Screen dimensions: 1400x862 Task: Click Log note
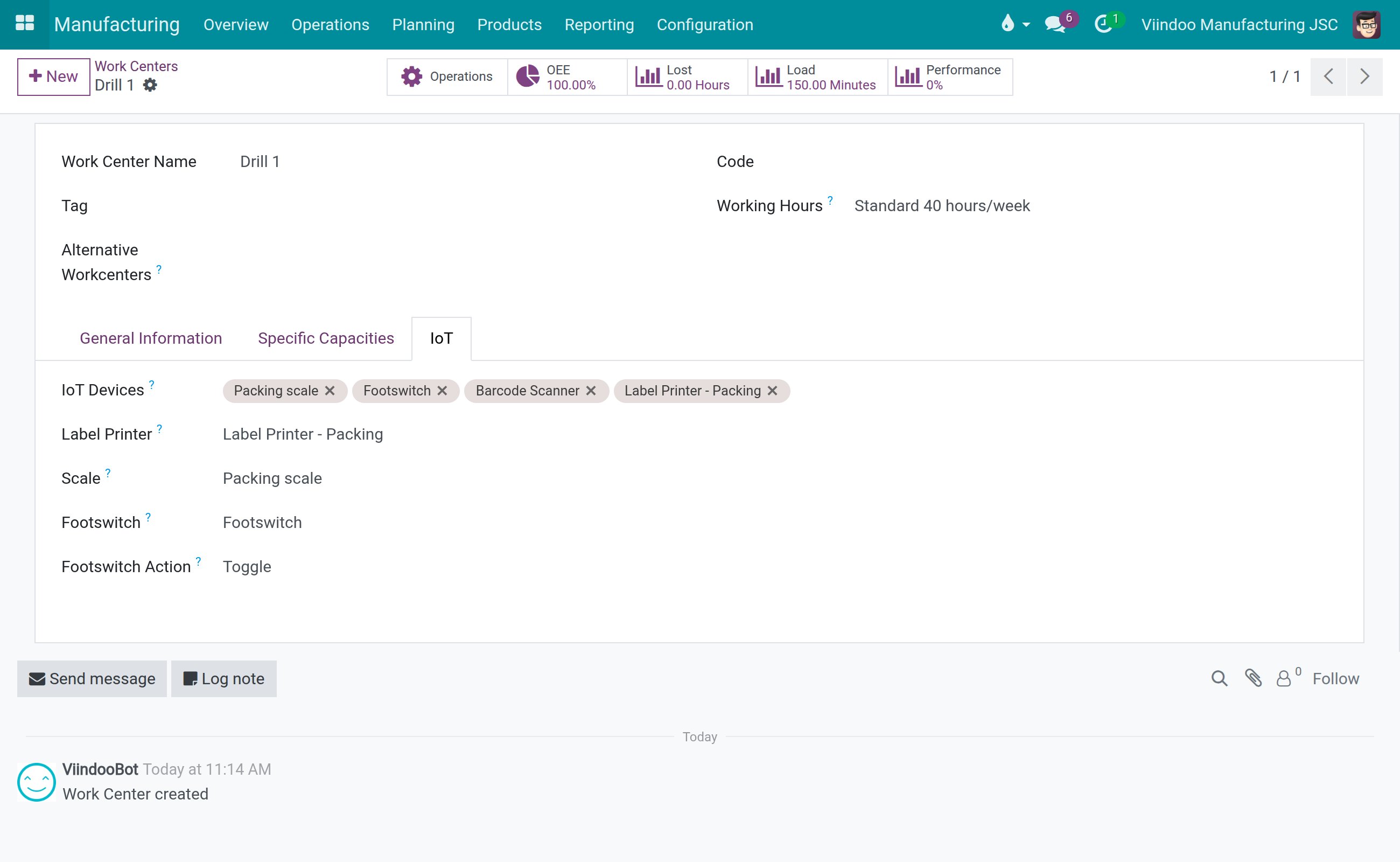click(223, 678)
